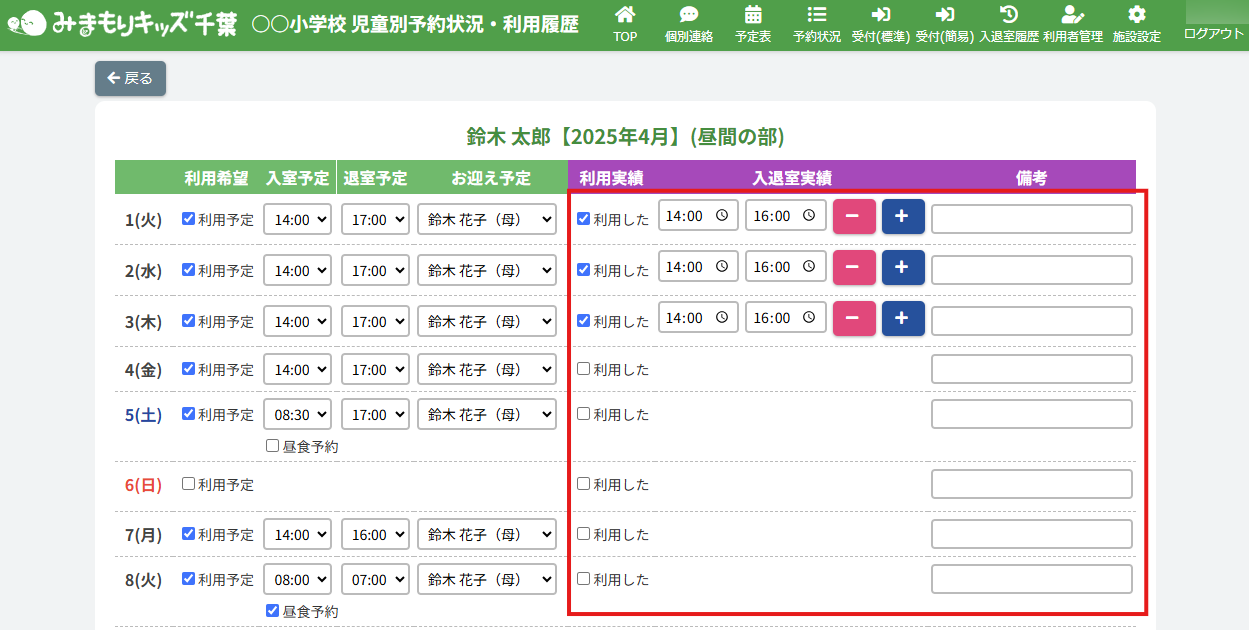Open the 予定表 calendar icon
The image size is (1249, 630).
[x=753, y=15]
